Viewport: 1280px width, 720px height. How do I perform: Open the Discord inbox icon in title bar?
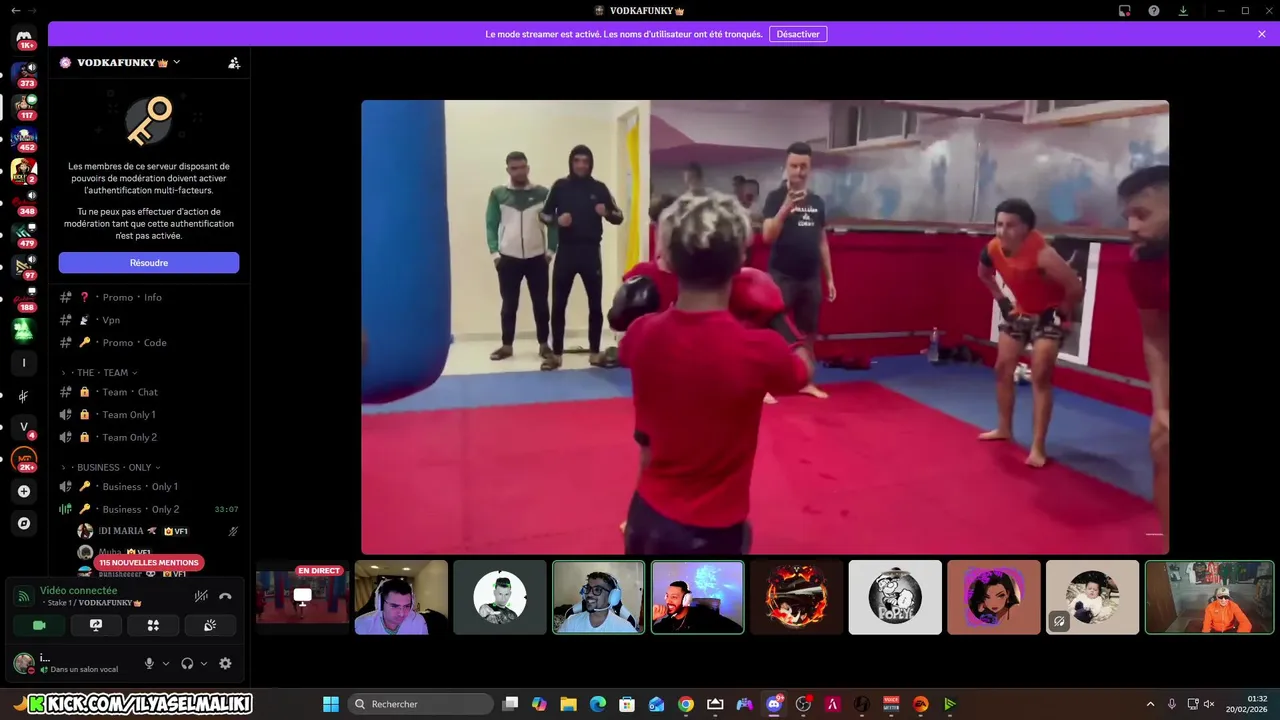[1125, 10]
